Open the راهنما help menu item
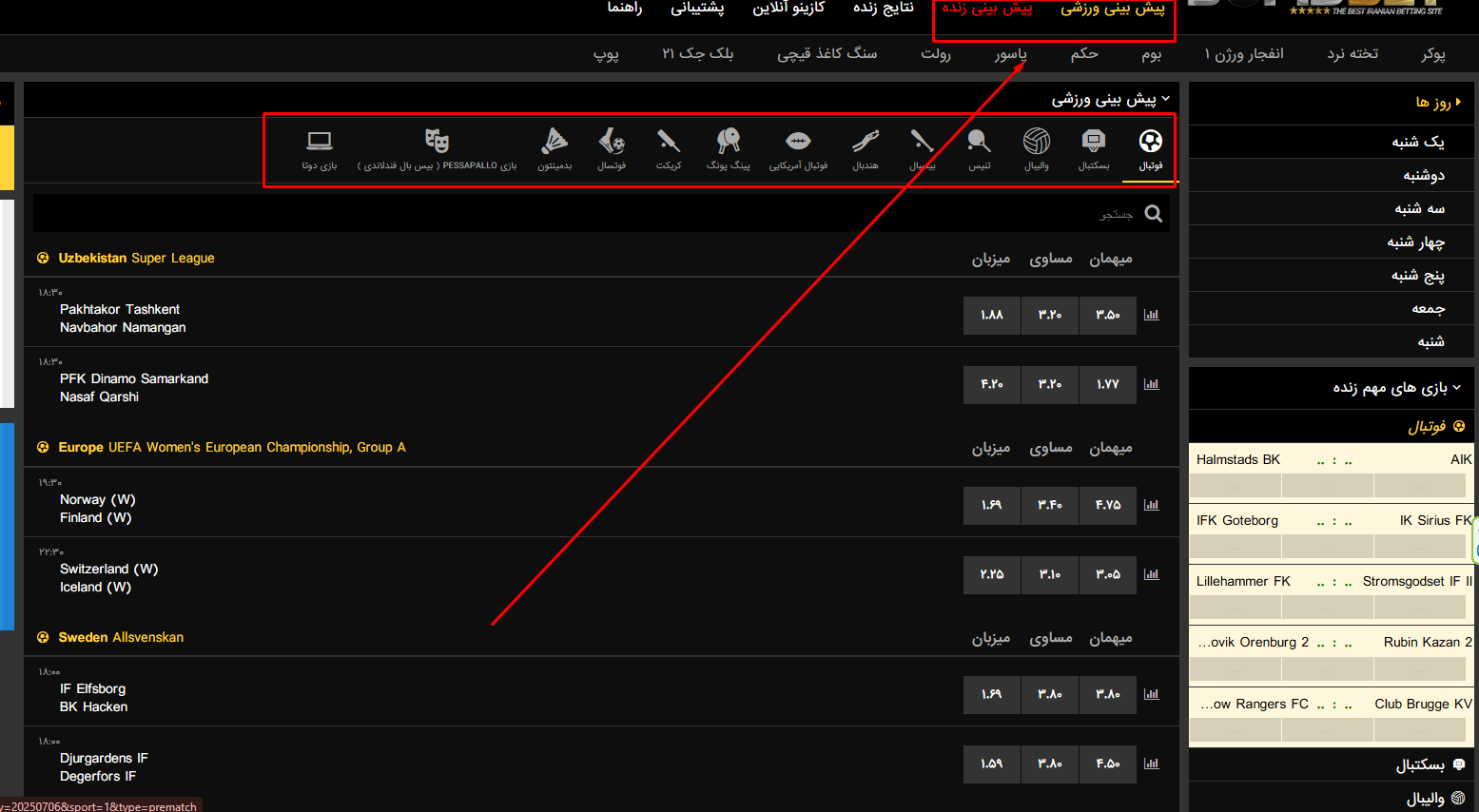 click(x=625, y=9)
